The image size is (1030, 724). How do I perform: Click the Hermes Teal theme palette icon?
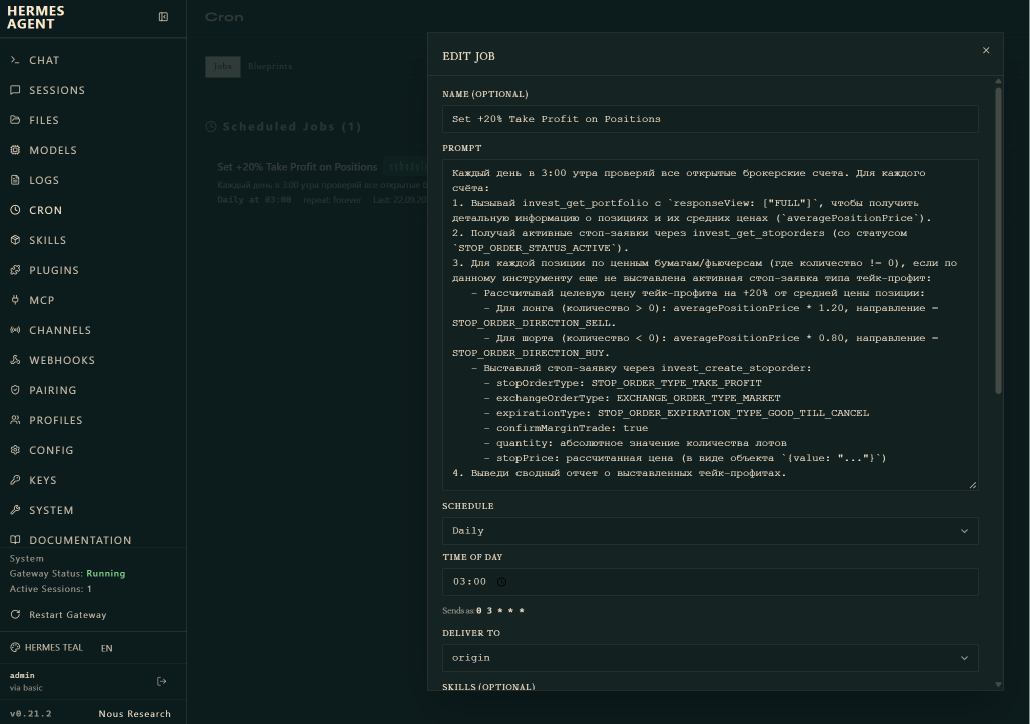[x=15, y=648]
